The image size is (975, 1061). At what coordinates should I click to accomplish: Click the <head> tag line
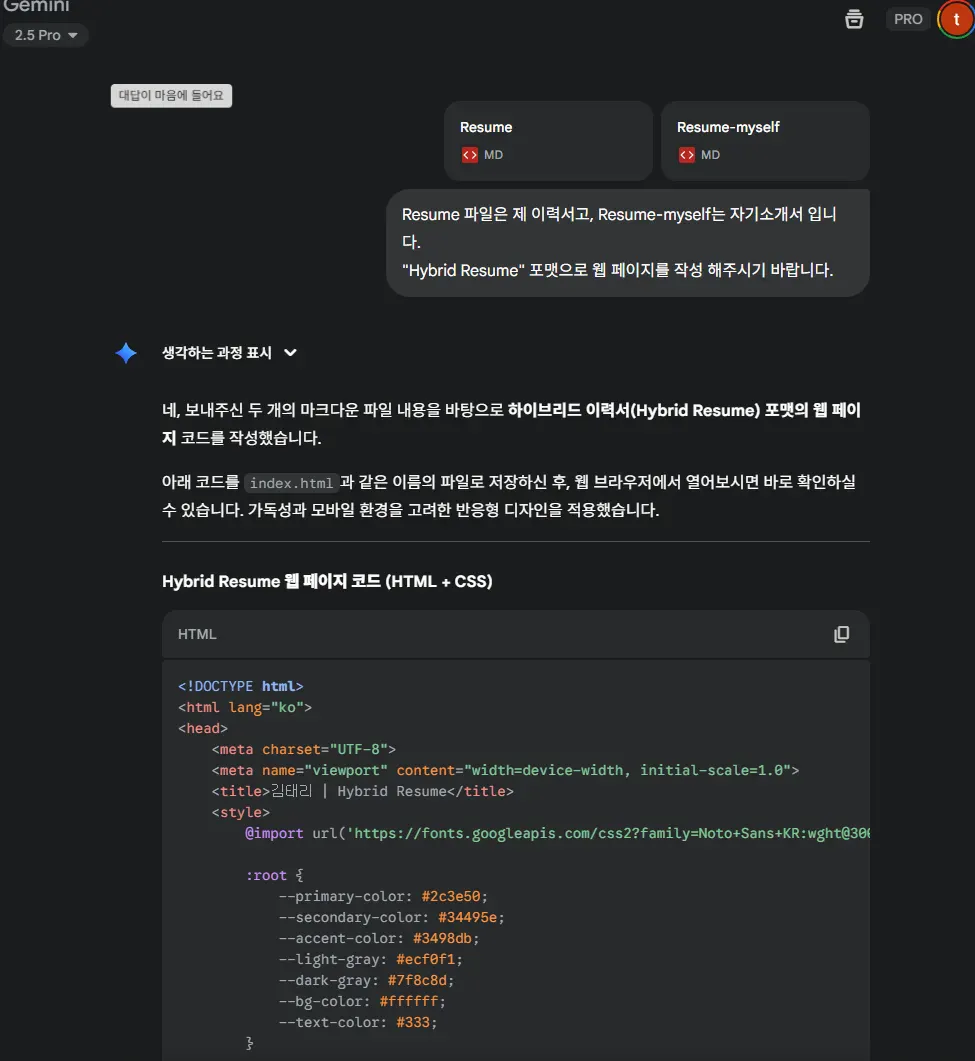[202, 728]
